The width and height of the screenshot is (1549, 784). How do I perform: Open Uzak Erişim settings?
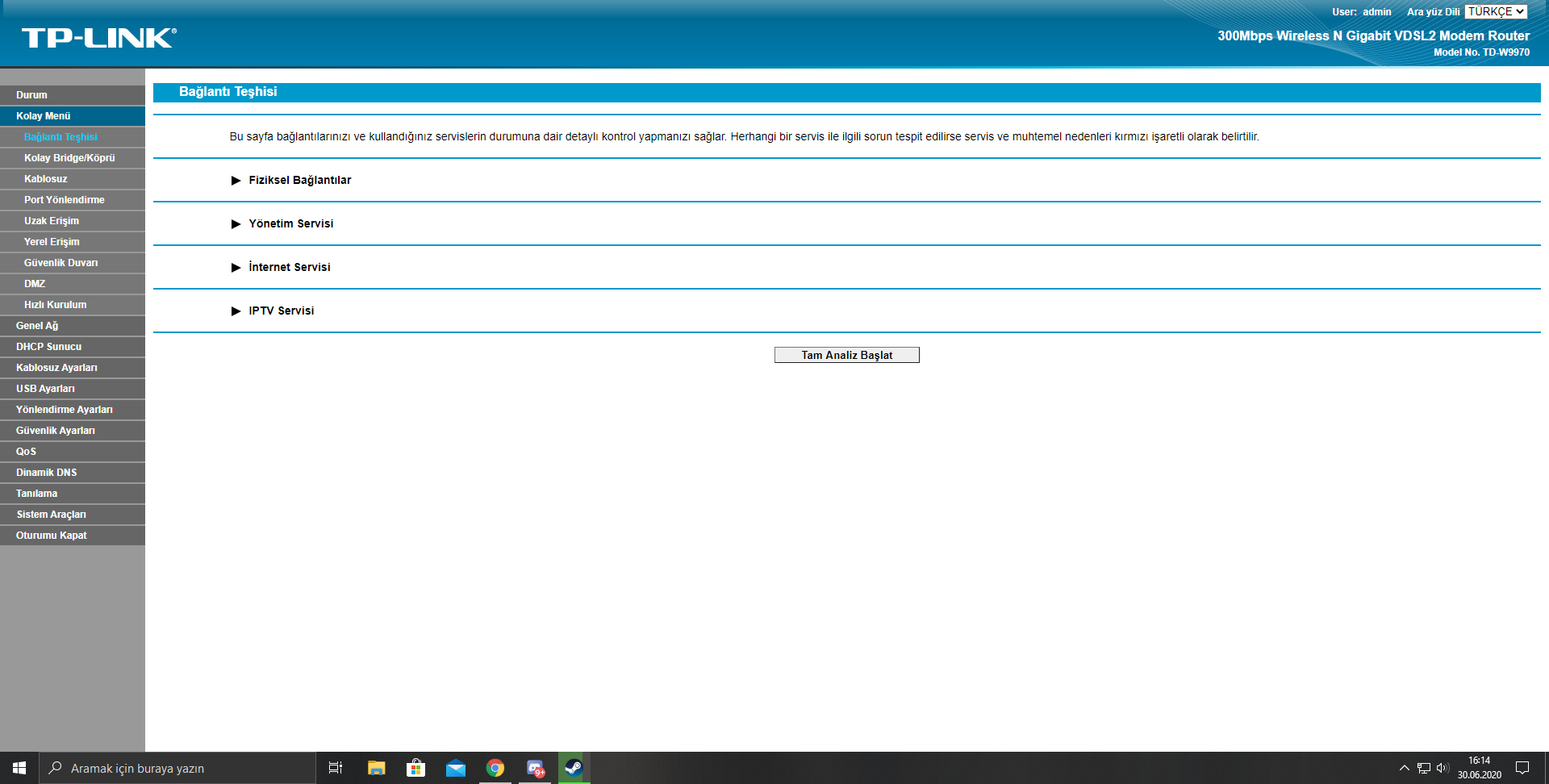[73, 221]
